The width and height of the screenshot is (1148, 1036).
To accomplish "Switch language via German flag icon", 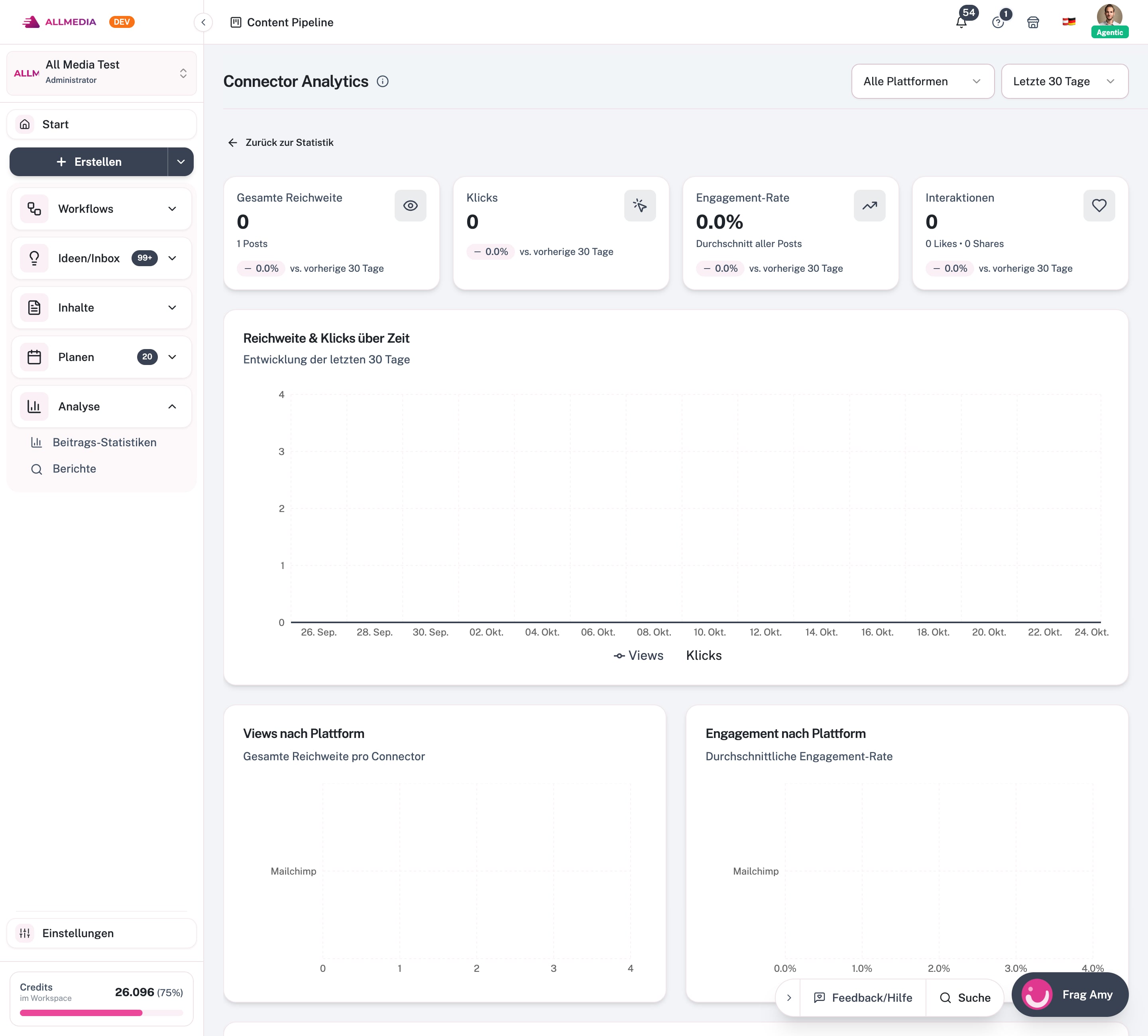I will tap(1069, 22).
